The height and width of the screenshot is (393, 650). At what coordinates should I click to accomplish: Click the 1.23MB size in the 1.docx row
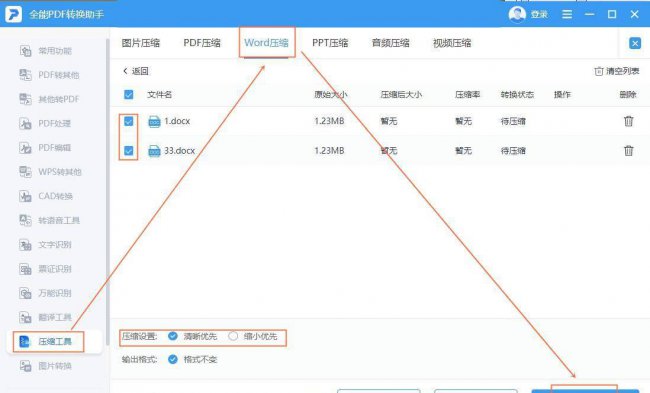[x=329, y=121]
